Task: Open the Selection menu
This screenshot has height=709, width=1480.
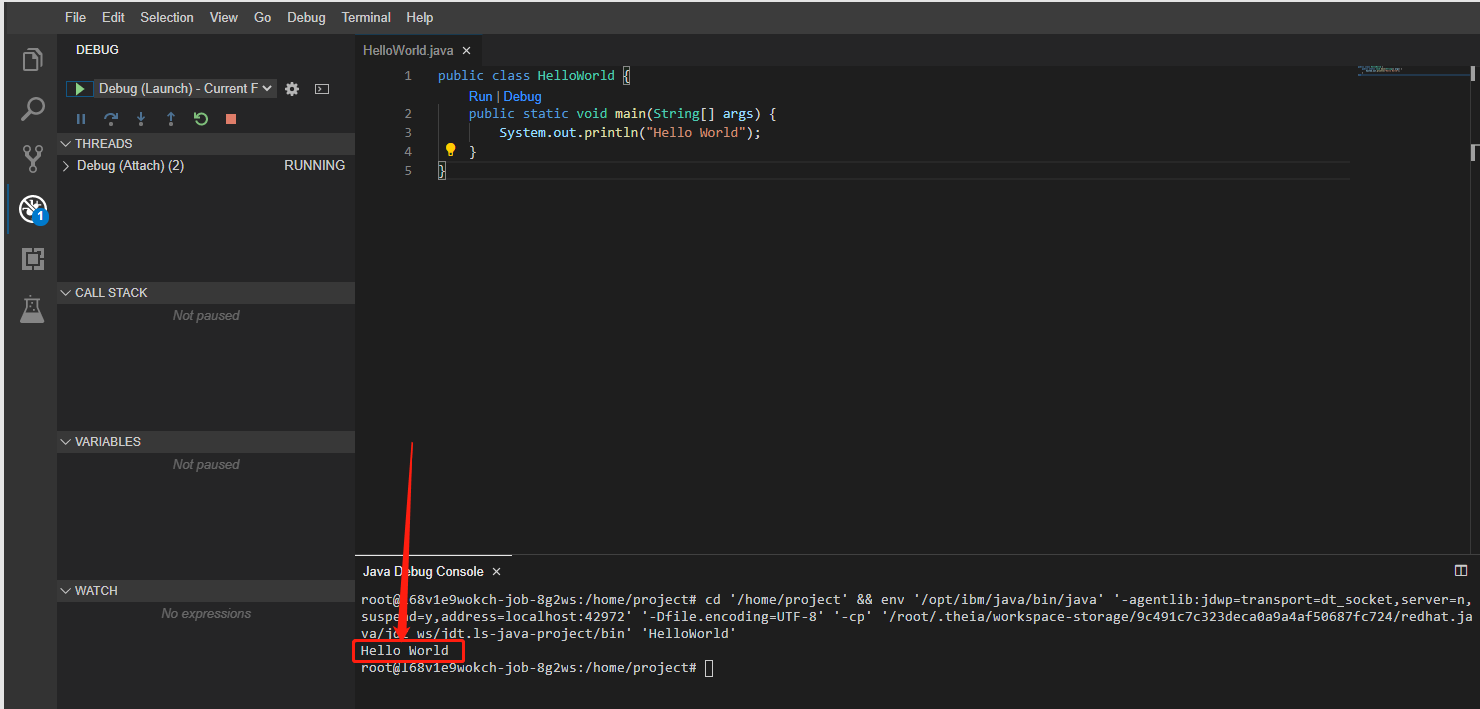Action: [x=167, y=17]
